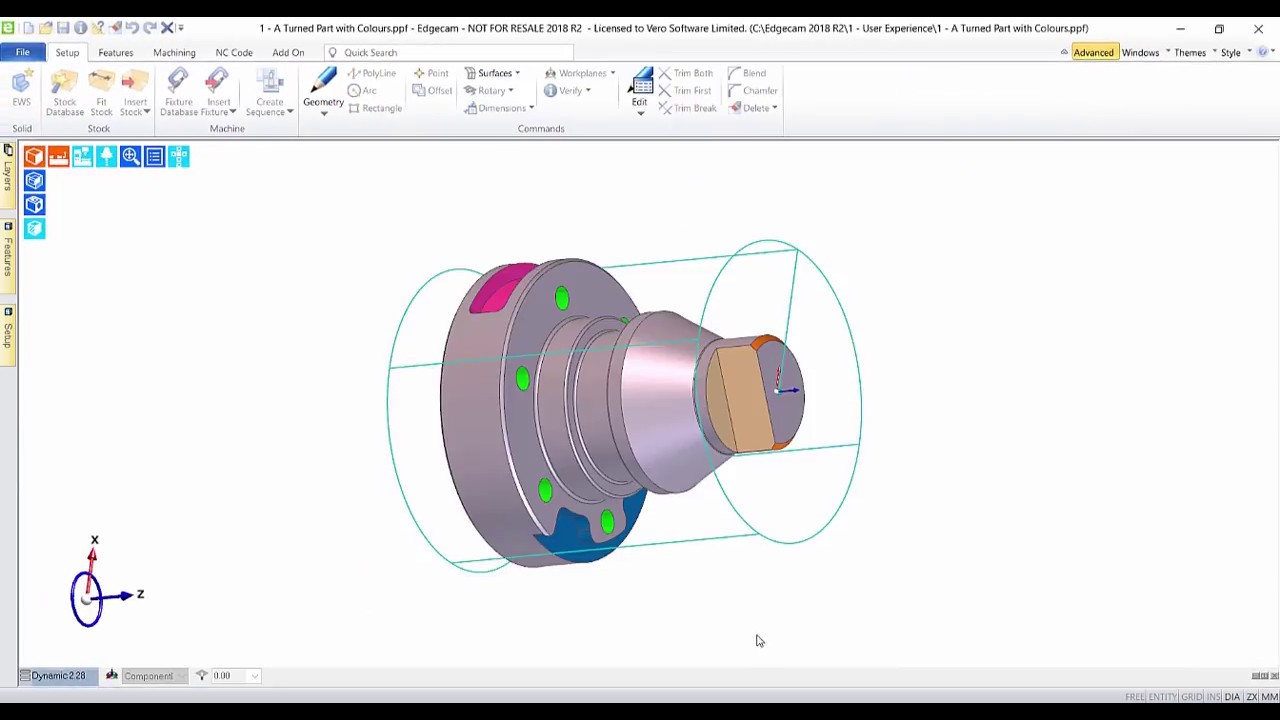Click the orange solid cube view icon
The height and width of the screenshot is (720, 1280).
click(x=35, y=156)
